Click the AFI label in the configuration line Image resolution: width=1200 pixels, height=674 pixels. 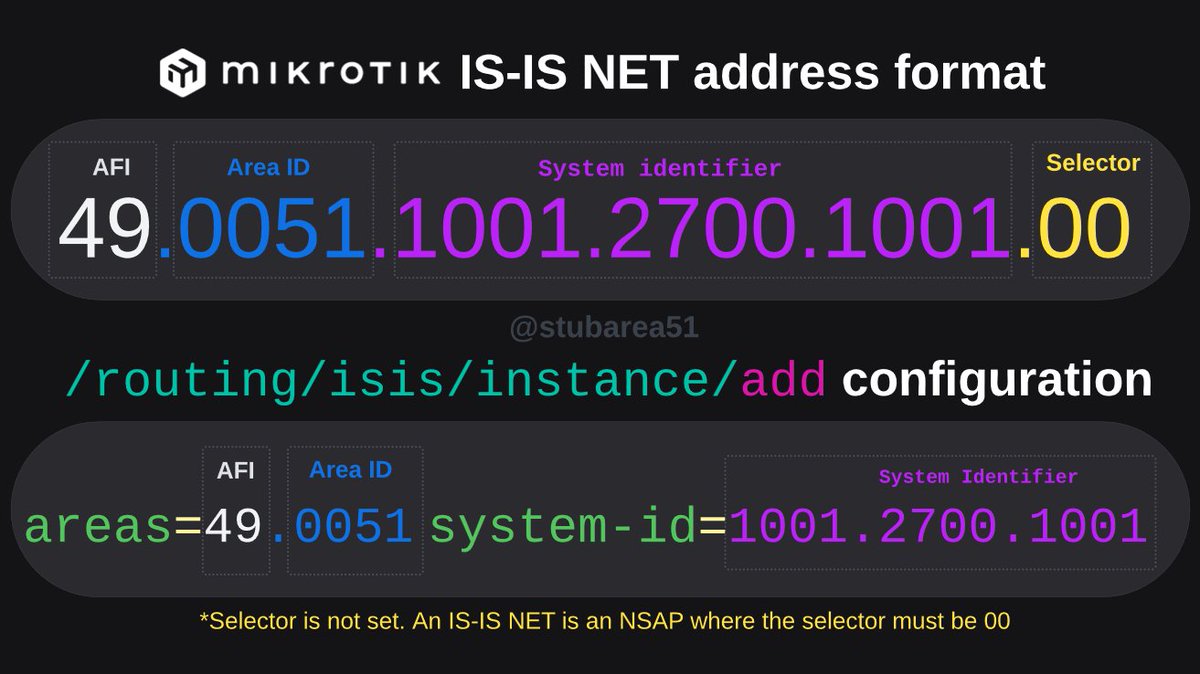235,470
